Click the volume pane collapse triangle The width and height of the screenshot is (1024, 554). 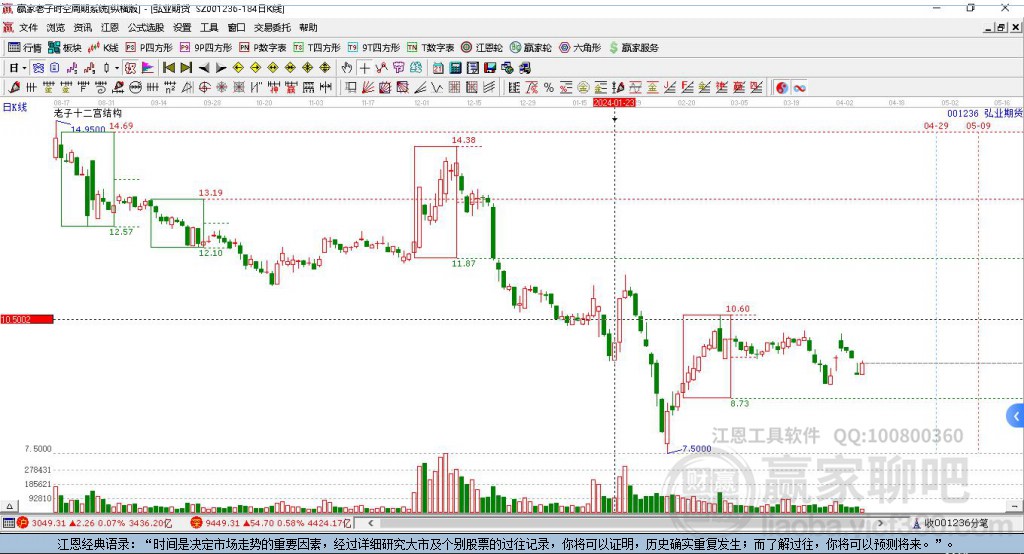(9, 506)
